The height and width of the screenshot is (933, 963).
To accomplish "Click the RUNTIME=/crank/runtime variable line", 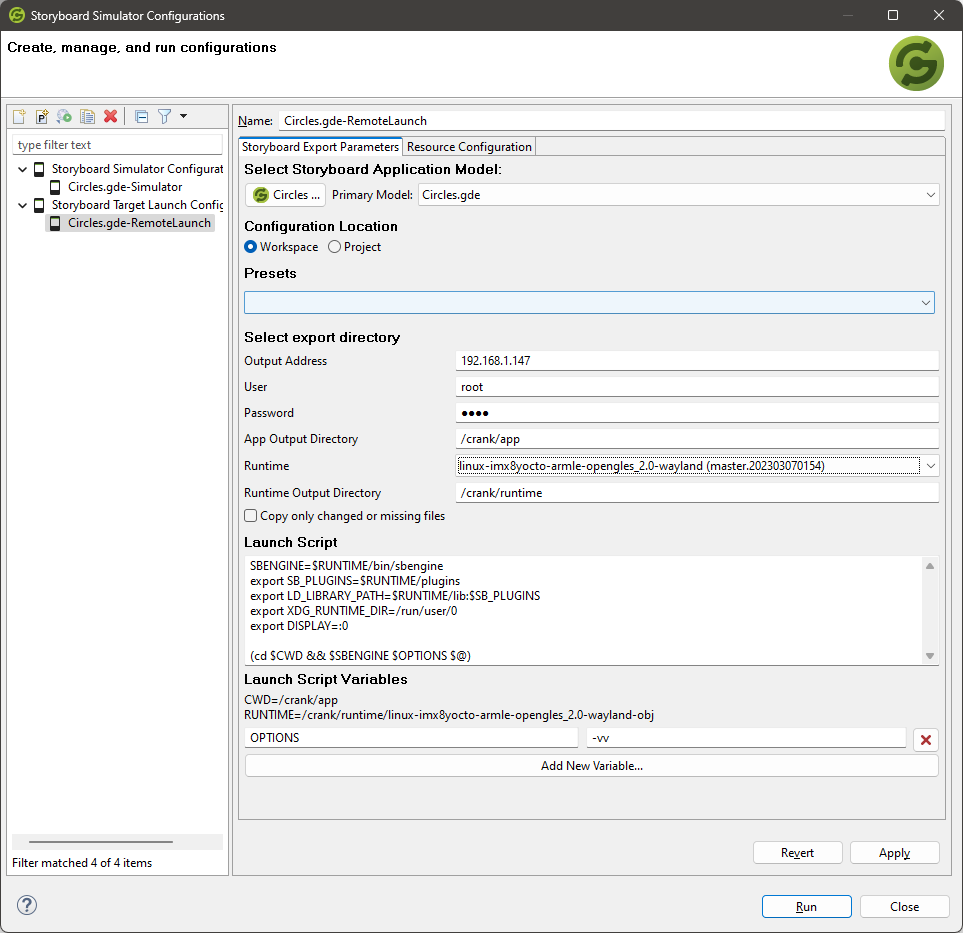I will pyautogui.click(x=449, y=715).
